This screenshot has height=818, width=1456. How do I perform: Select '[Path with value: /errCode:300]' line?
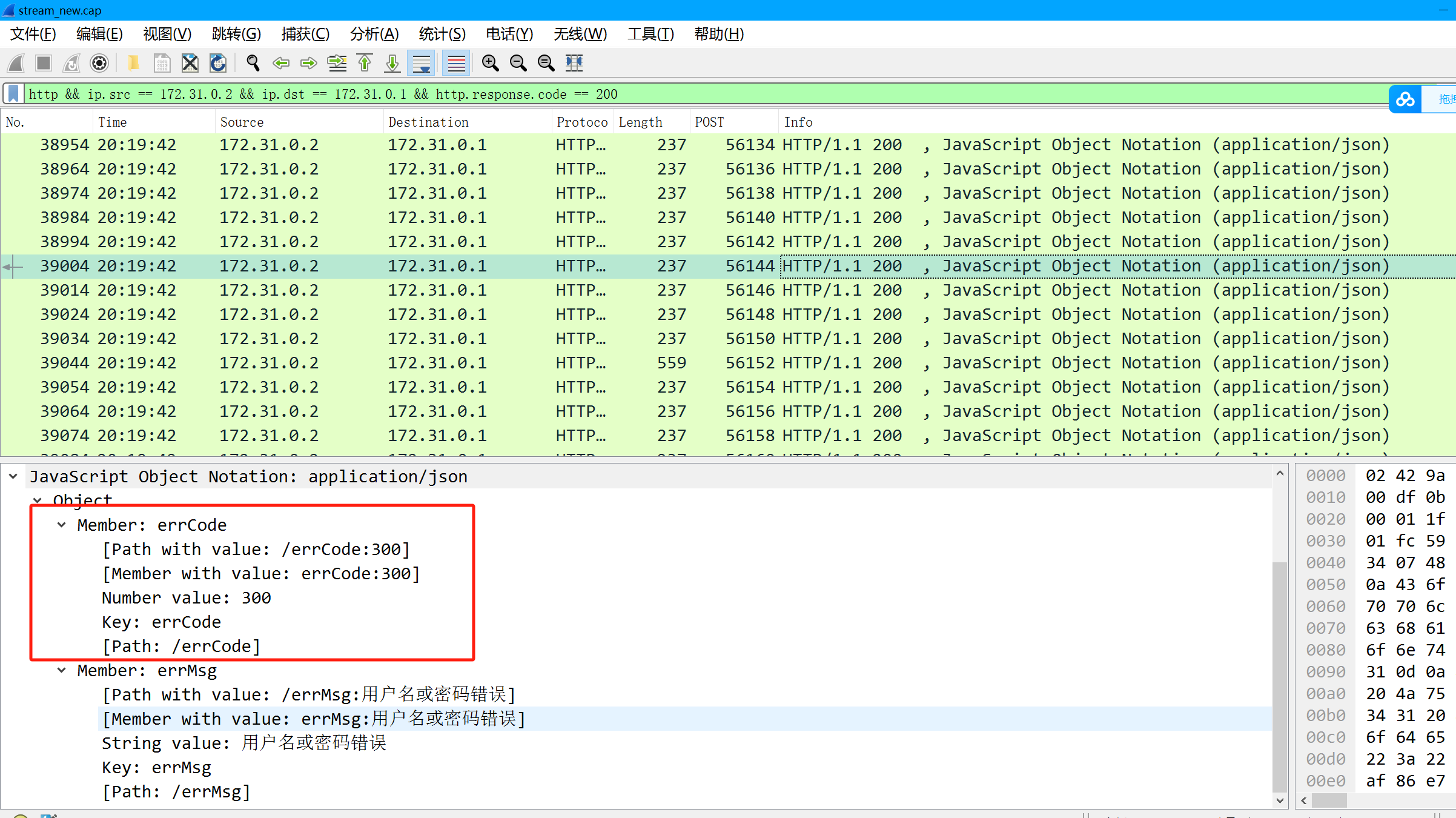coord(256,550)
